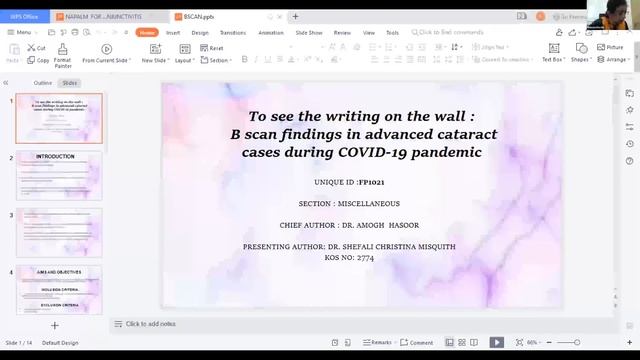Open the Slide Show ribbon tab
The width and height of the screenshot is (640, 360).
pyautogui.click(x=309, y=33)
